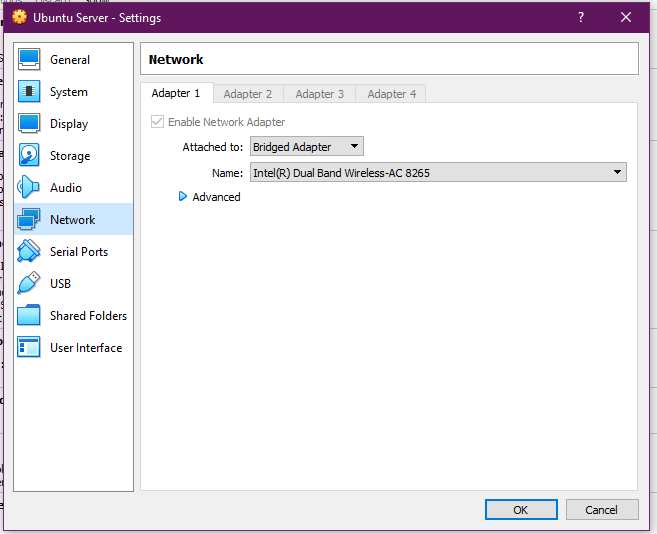The image size is (657, 534).
Task: Open the adapter Name dropdown
Action: tap(438, 172)
